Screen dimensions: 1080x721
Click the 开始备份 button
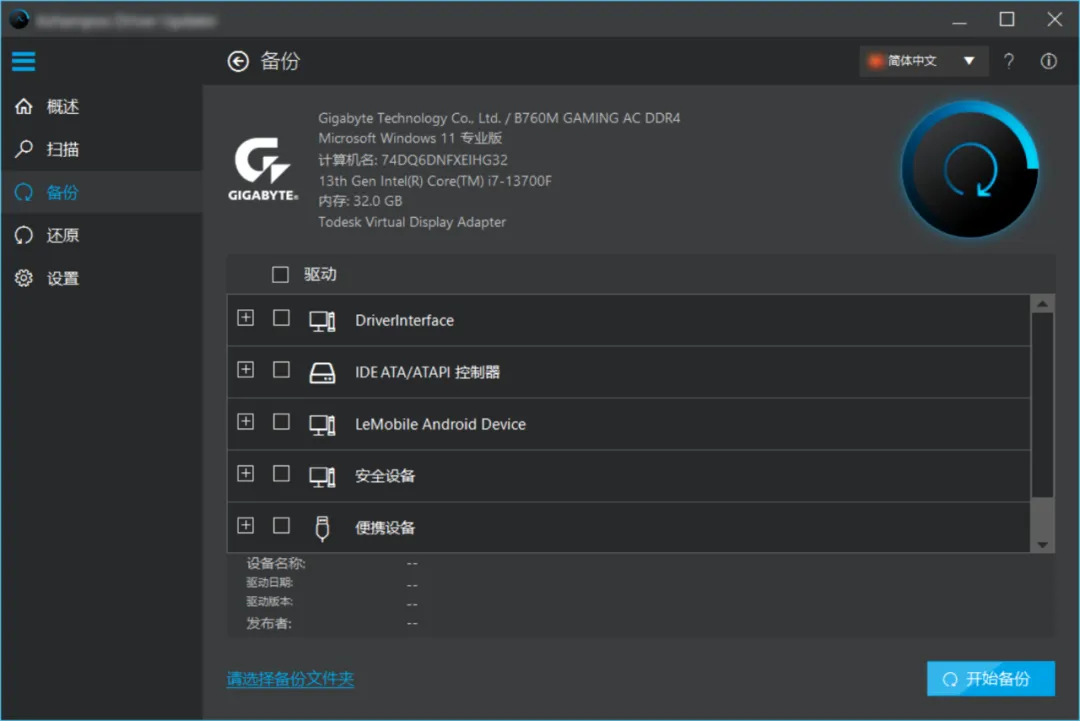point(990,679)
